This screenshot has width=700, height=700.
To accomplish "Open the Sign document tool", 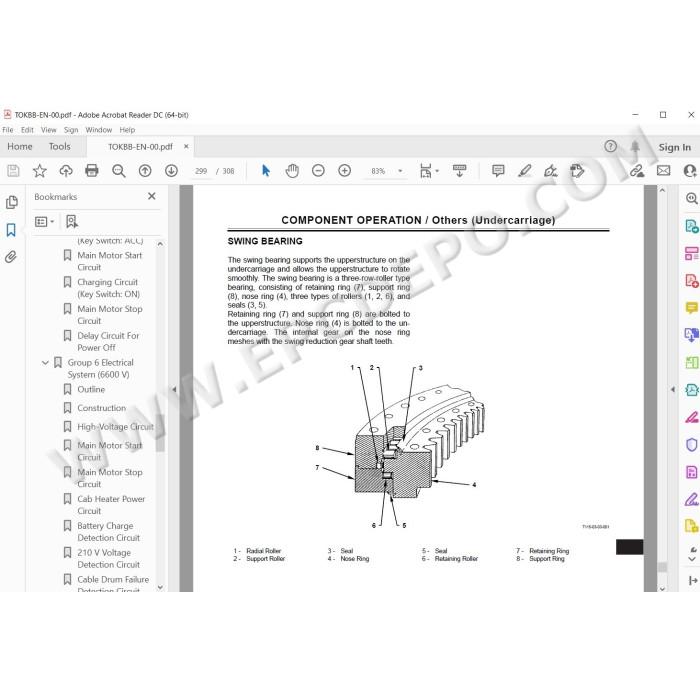I will coord(550,171).
